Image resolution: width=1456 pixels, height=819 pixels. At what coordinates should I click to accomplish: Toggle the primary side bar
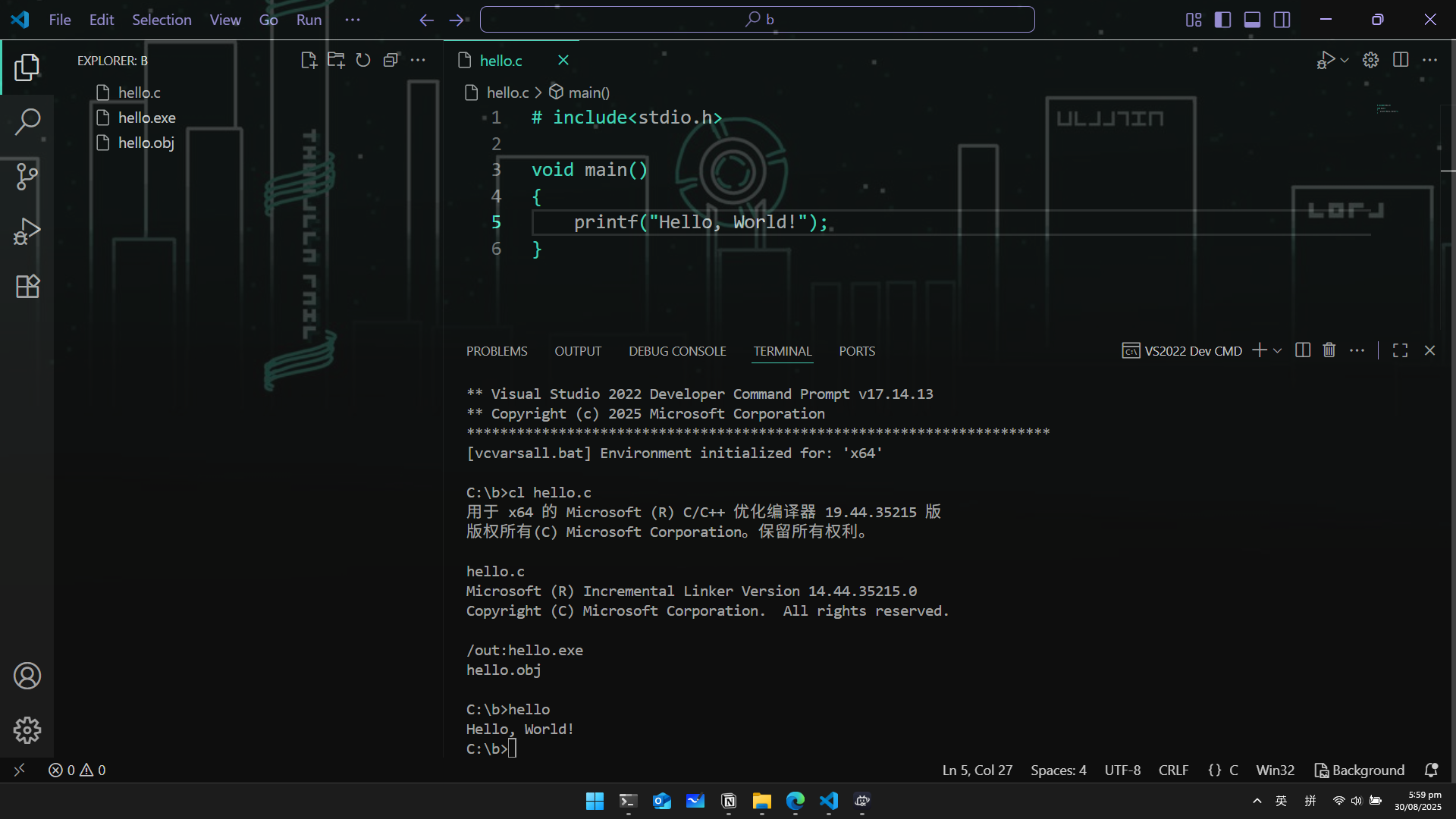pyautogui.click(x=1222, y=20)
